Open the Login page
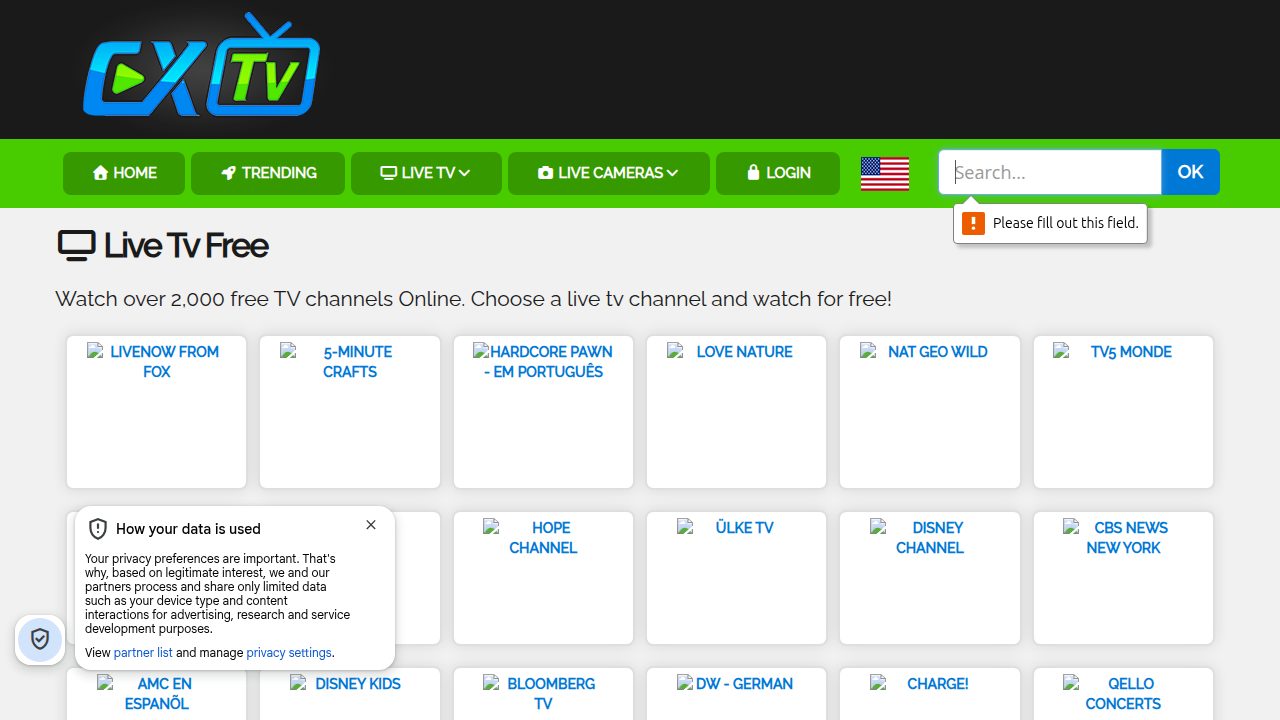This screenshot has width=1280, height=720. [x=778, y=173]
